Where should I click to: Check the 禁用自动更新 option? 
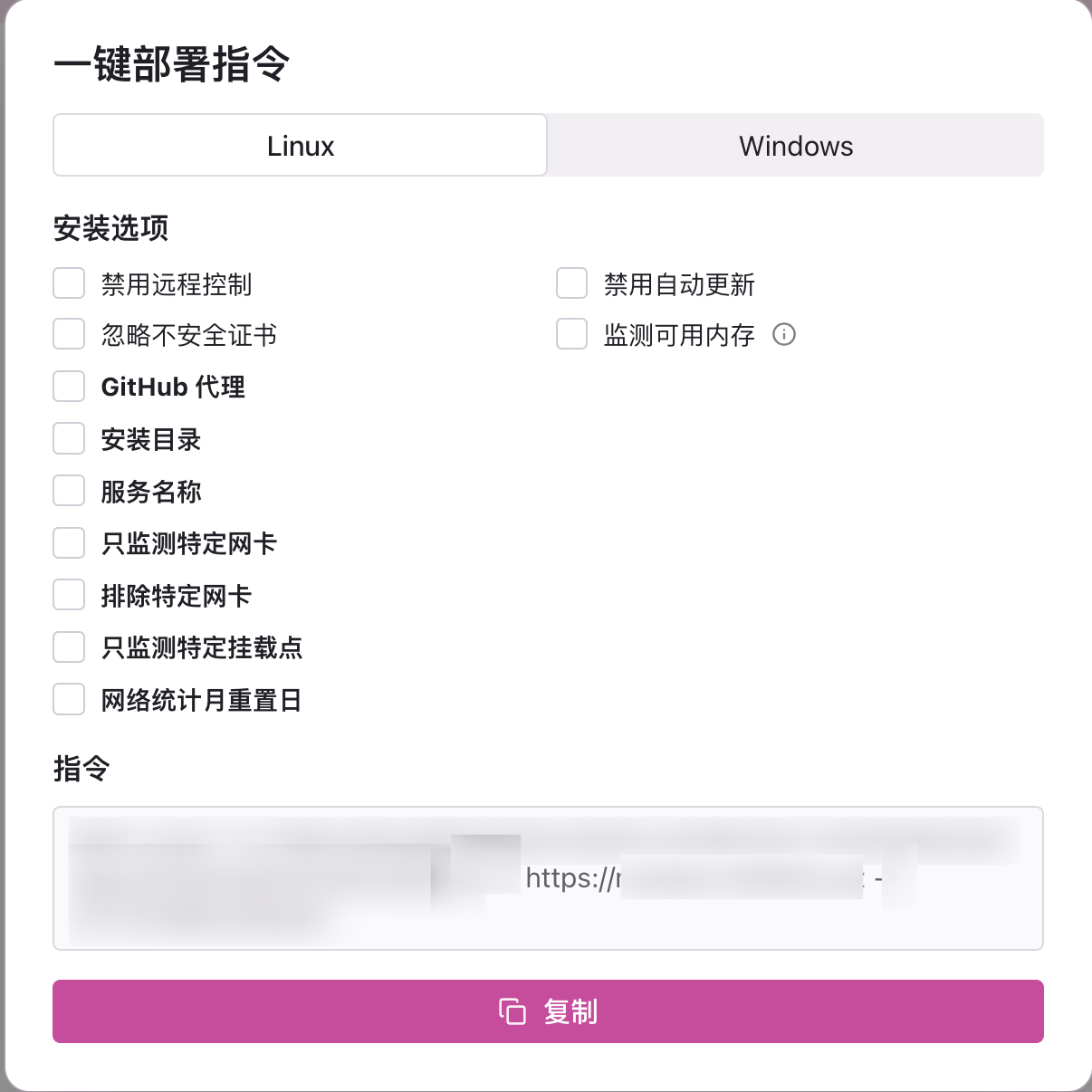[571, 283]
